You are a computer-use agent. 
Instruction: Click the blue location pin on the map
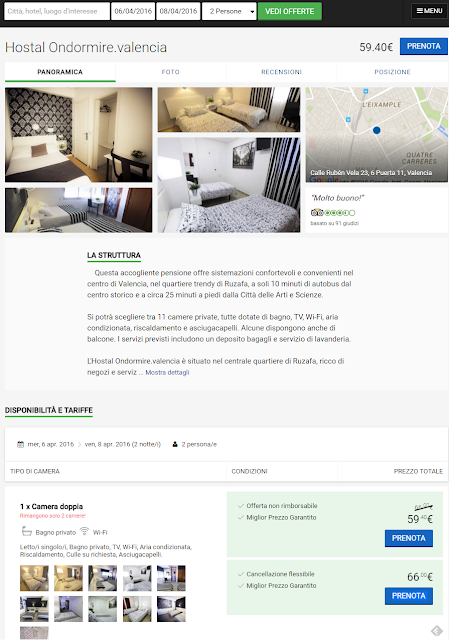tap(376, 130)
